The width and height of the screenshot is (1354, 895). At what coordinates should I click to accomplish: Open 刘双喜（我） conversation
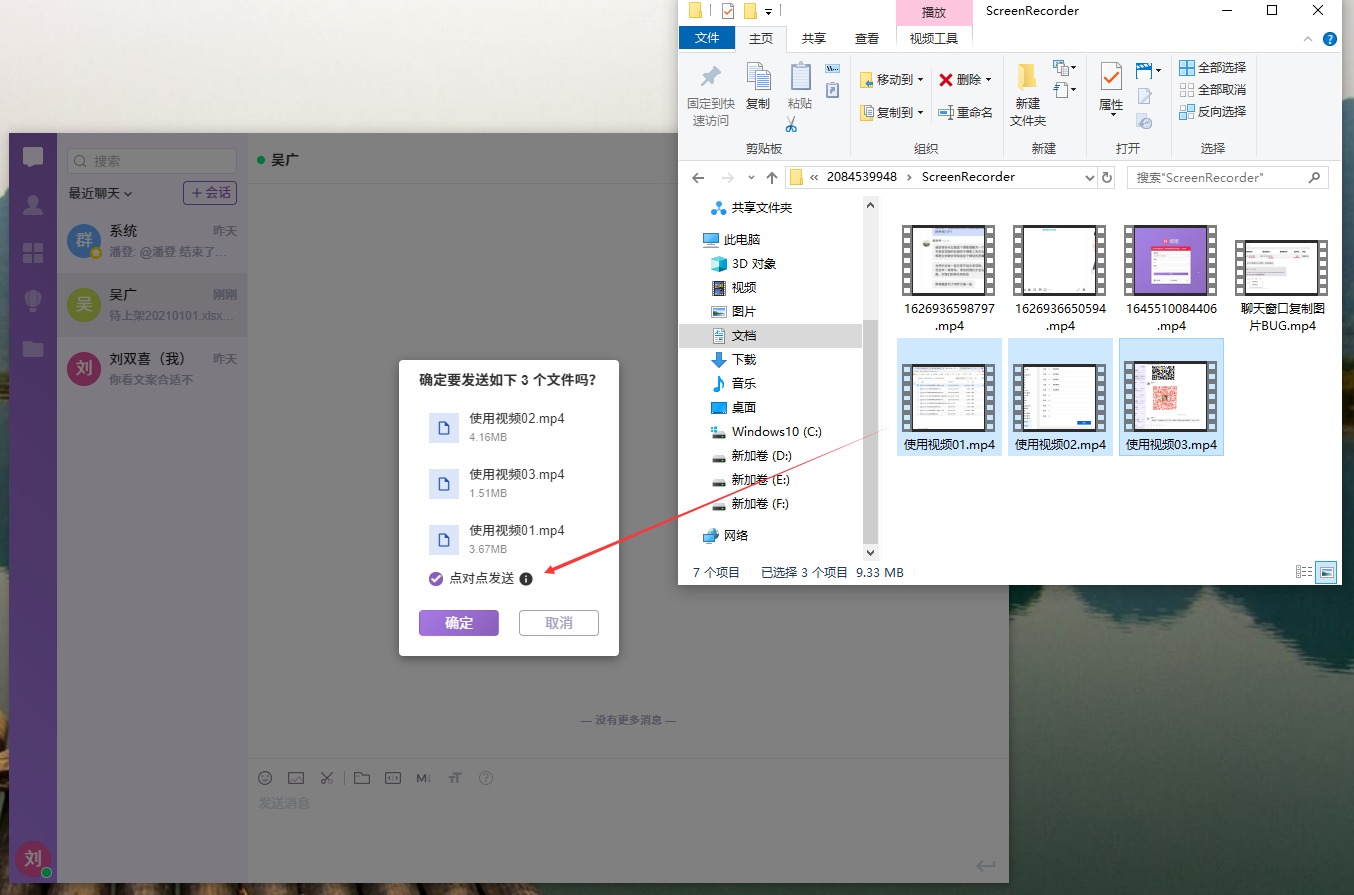click(152, 369)
